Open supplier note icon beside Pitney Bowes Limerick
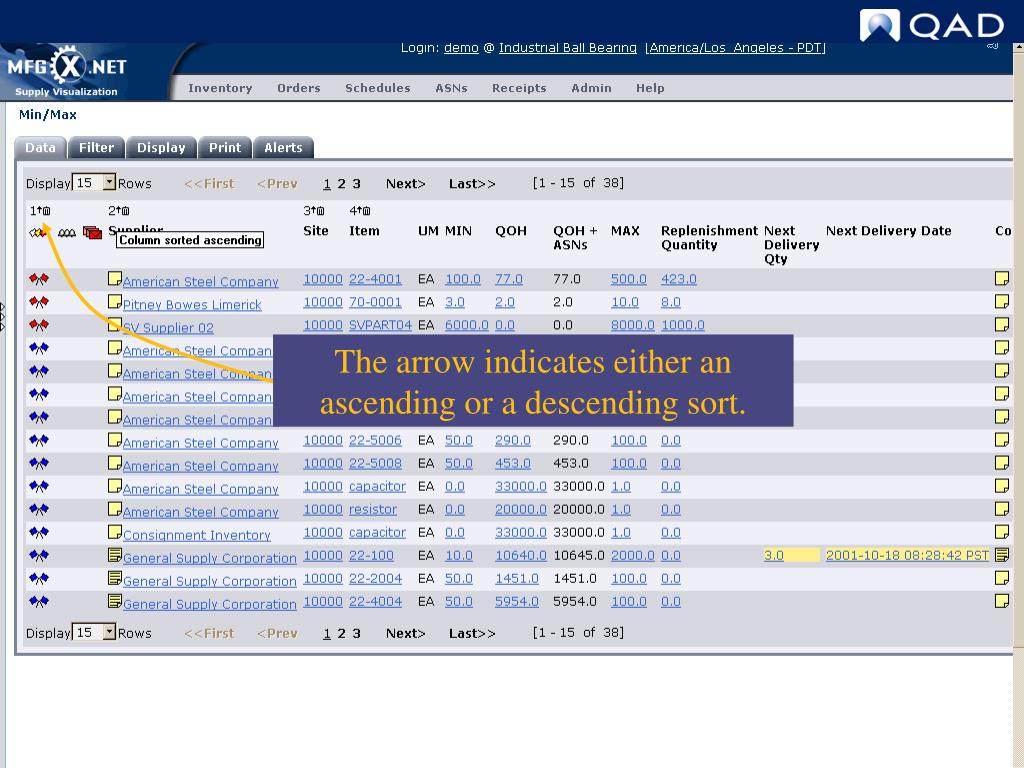The height and width of the screenshot is (768, 1024). point(115,302)
